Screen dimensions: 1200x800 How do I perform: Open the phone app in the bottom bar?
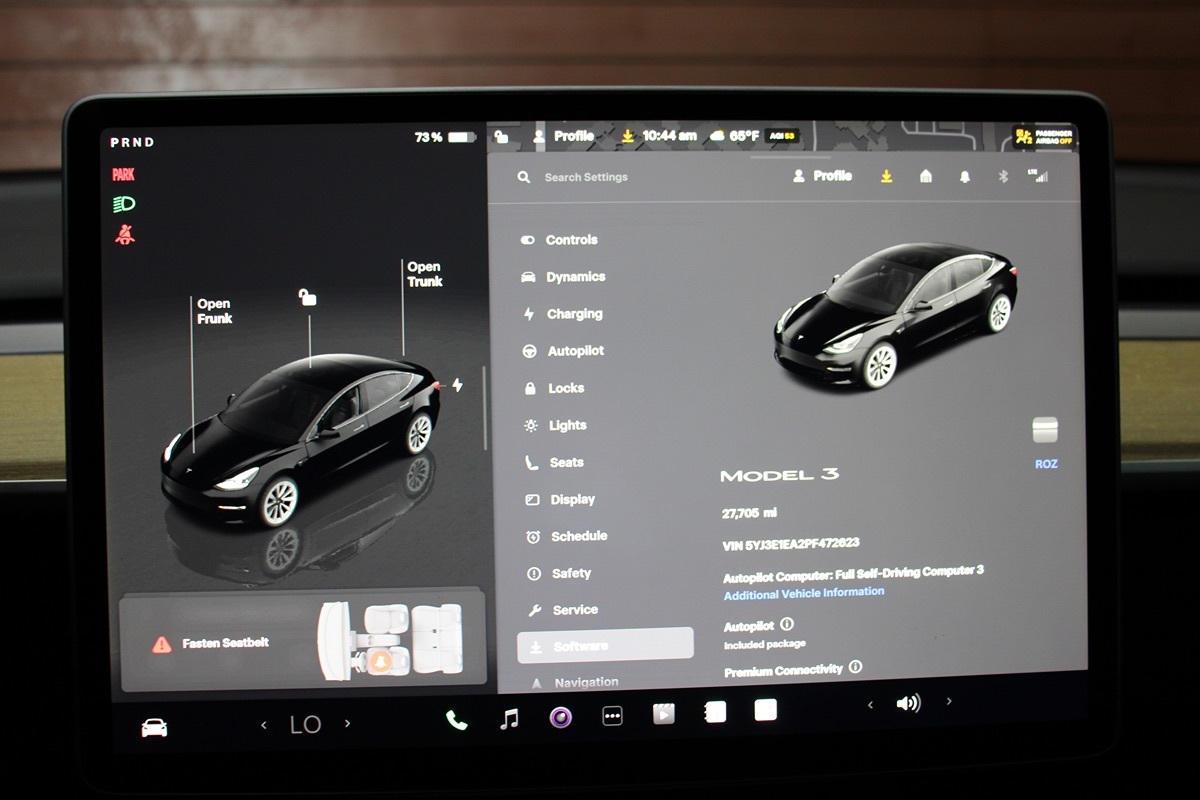[x=456, y=720]
